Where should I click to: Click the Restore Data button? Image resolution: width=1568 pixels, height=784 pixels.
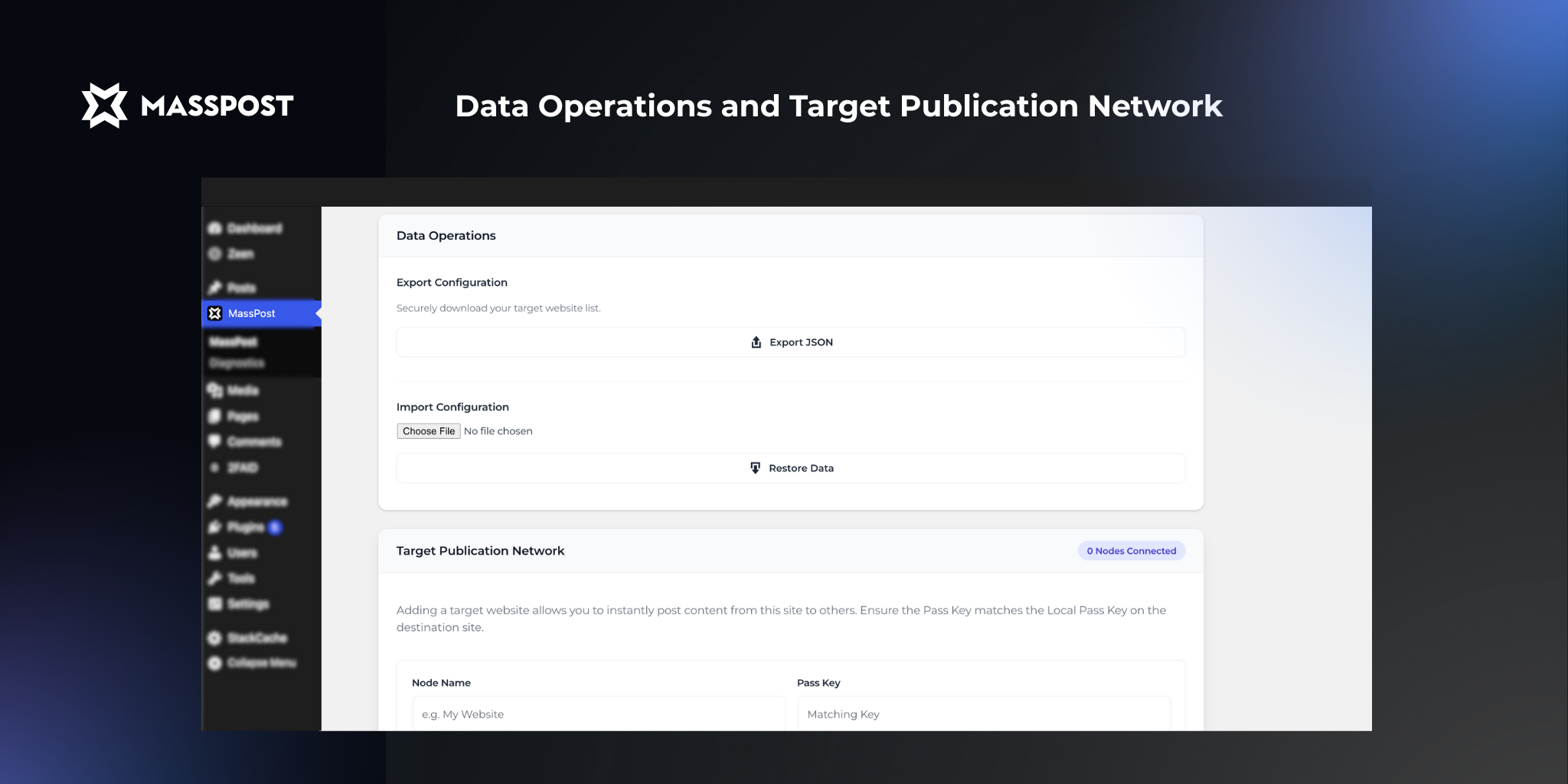(790, 468)
